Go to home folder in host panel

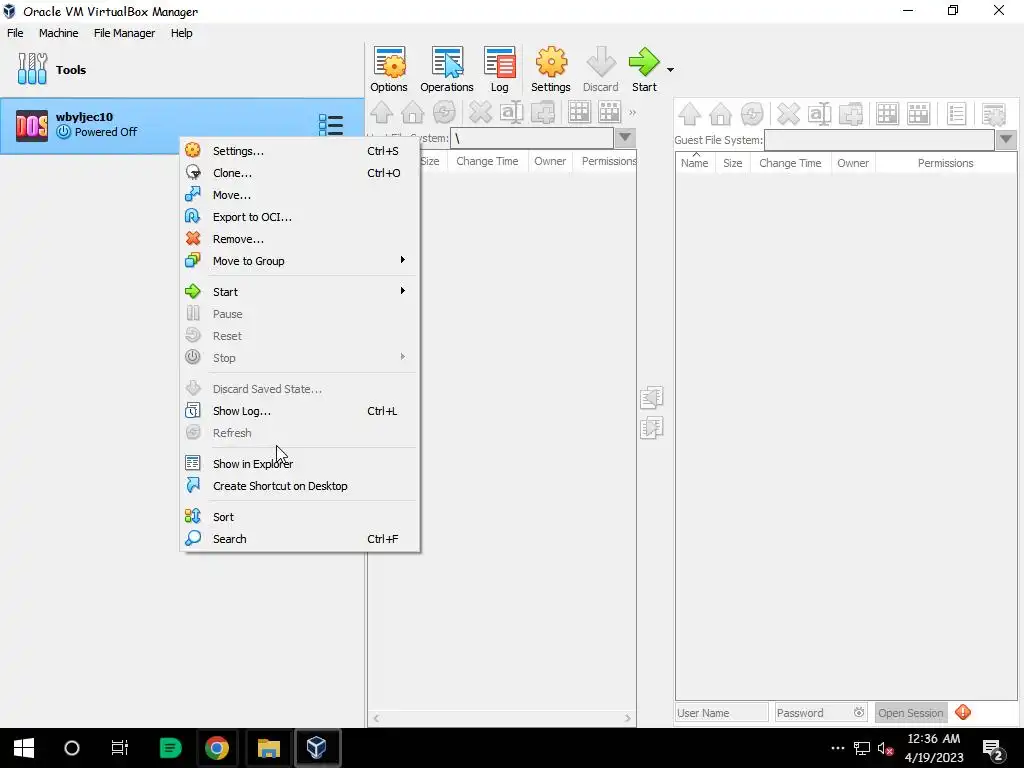pos(413,112)
